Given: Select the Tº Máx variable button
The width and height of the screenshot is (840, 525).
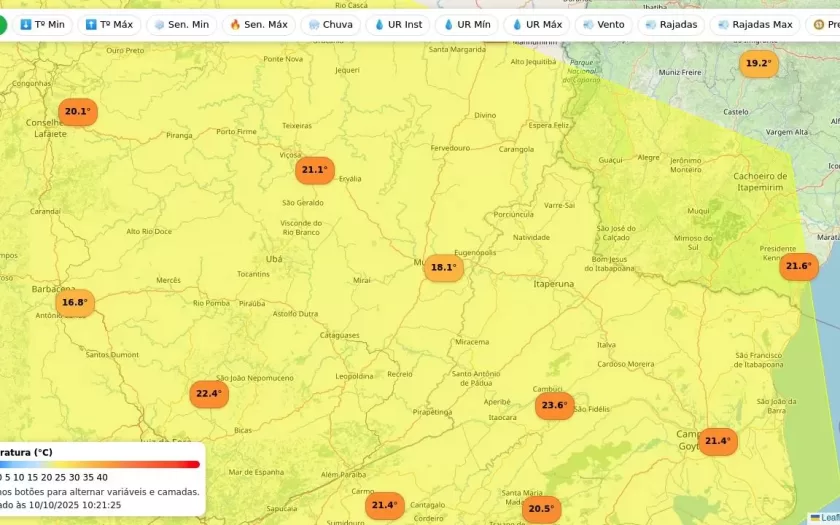Looking at the screenshot, I should [109, 25].
